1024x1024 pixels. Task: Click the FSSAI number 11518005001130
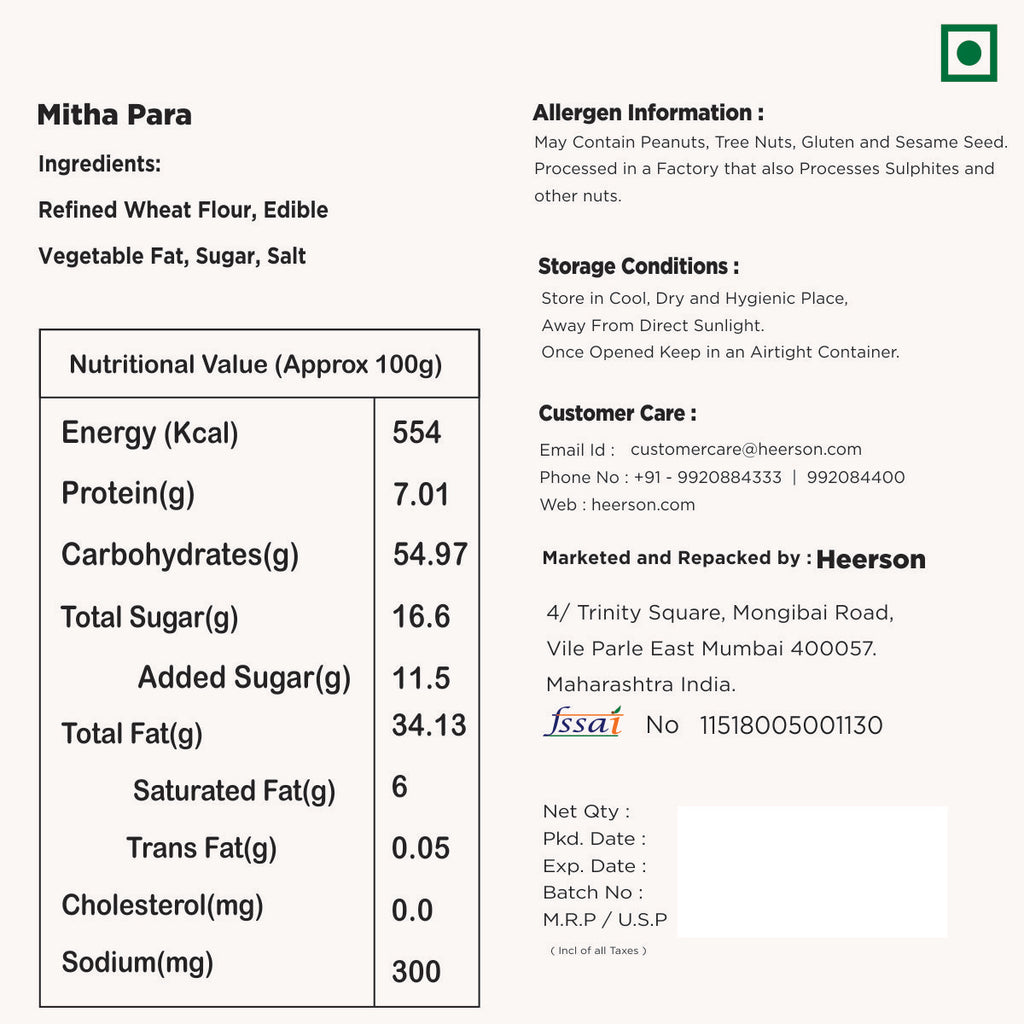[x=791, y=726]
